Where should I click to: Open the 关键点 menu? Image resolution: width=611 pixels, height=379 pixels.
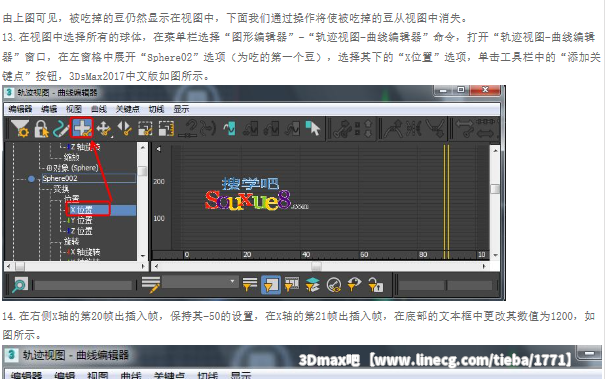(x=127, y=109)
